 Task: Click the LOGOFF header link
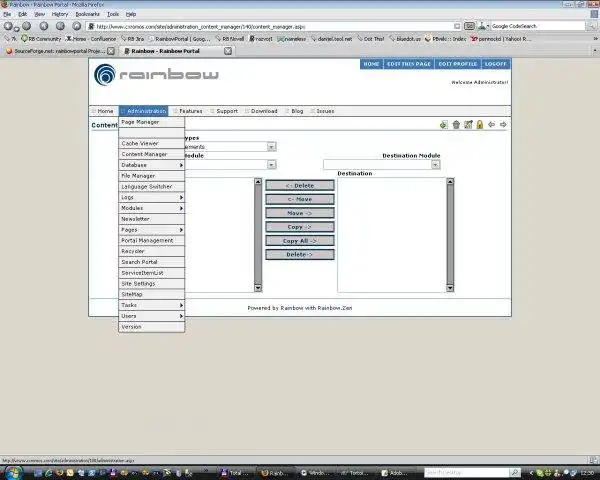coord(496,64)
